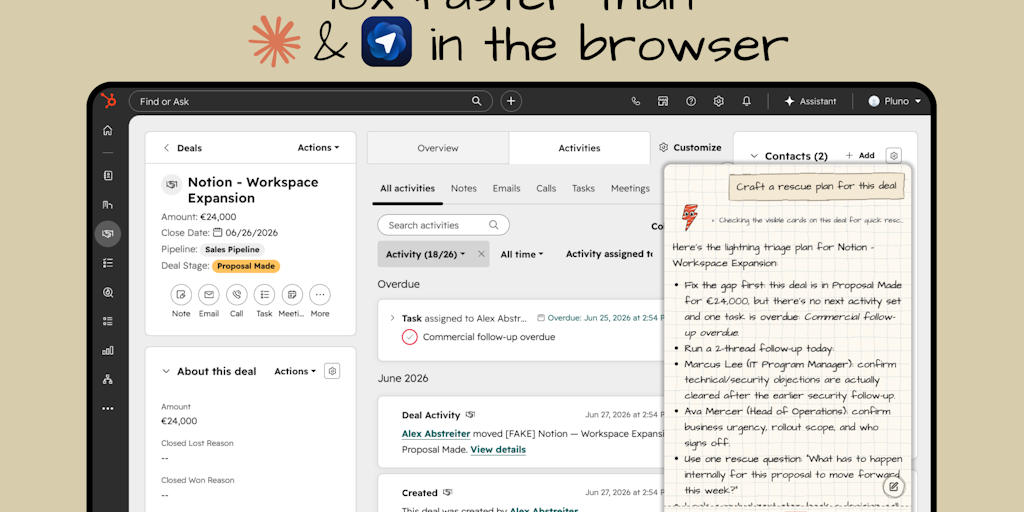Click the Call action icon under deal
The height and width of the screenshot is (512, 1024).
[x=236, y=295]
